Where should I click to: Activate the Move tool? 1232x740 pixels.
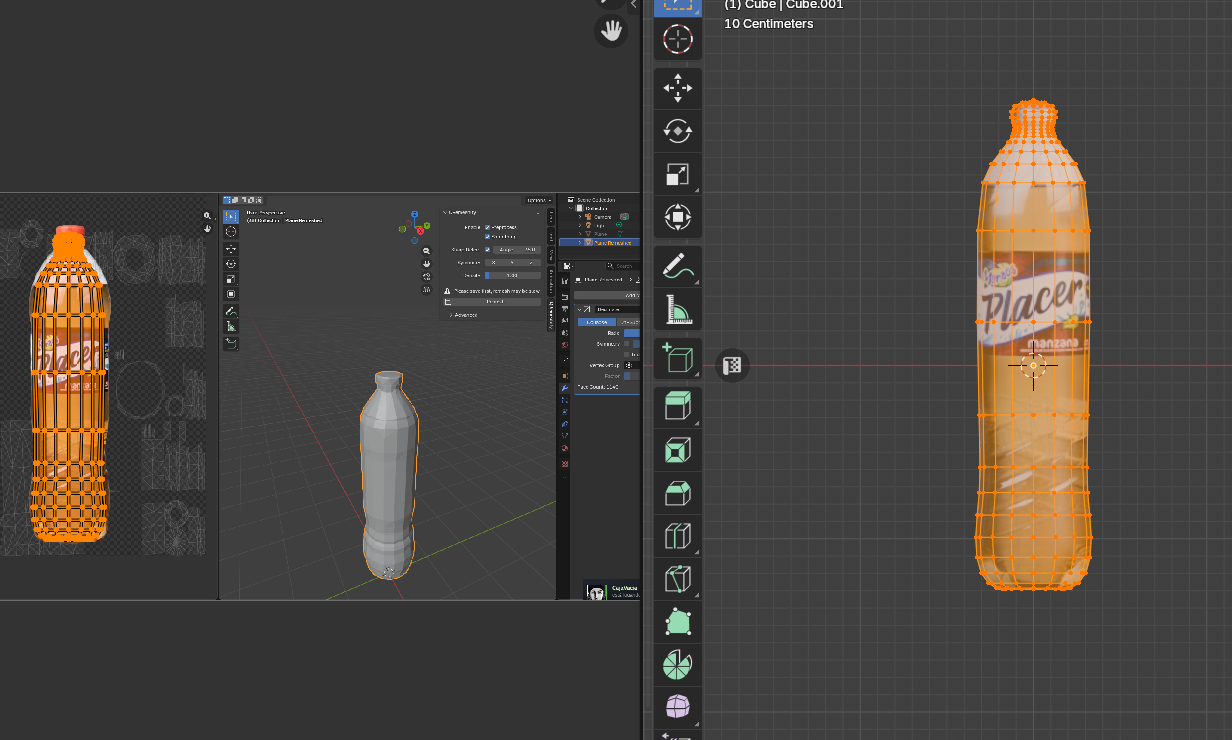[x=677, y=88]
